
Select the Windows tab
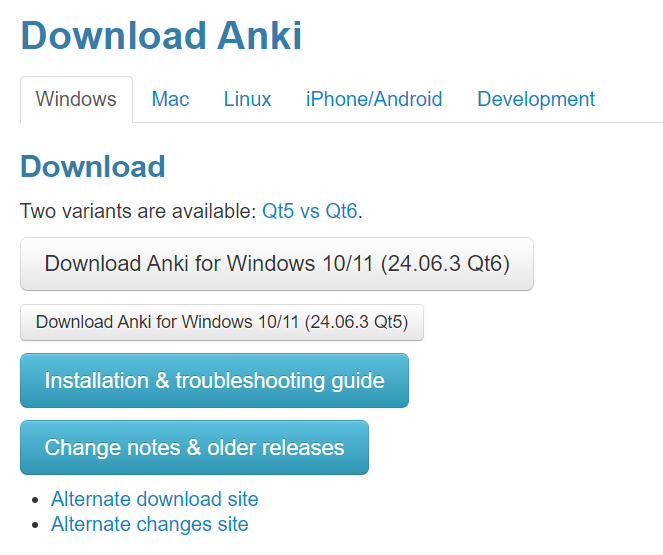pos(76,99)
